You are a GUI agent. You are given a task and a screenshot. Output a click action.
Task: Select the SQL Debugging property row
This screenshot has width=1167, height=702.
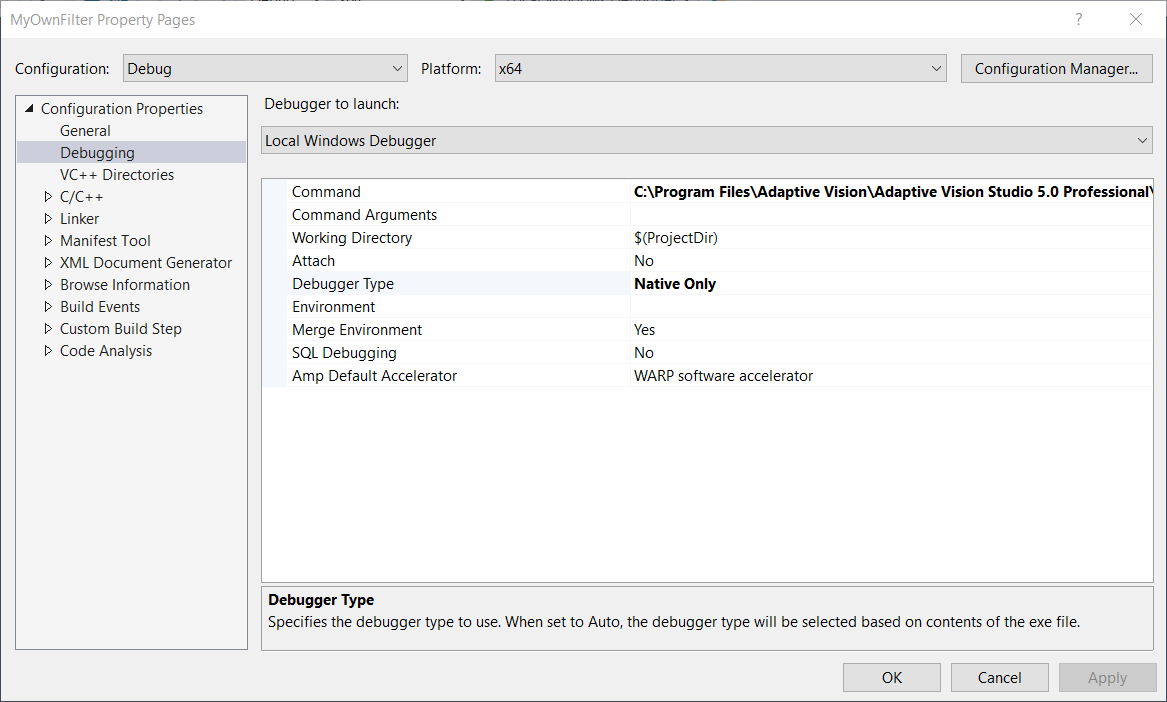point(344,353)
